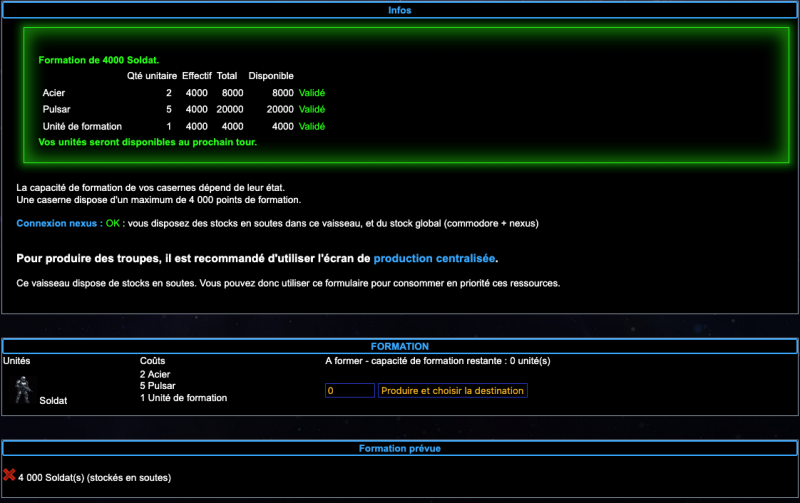Click the Soldat unit image

[22, 390]
